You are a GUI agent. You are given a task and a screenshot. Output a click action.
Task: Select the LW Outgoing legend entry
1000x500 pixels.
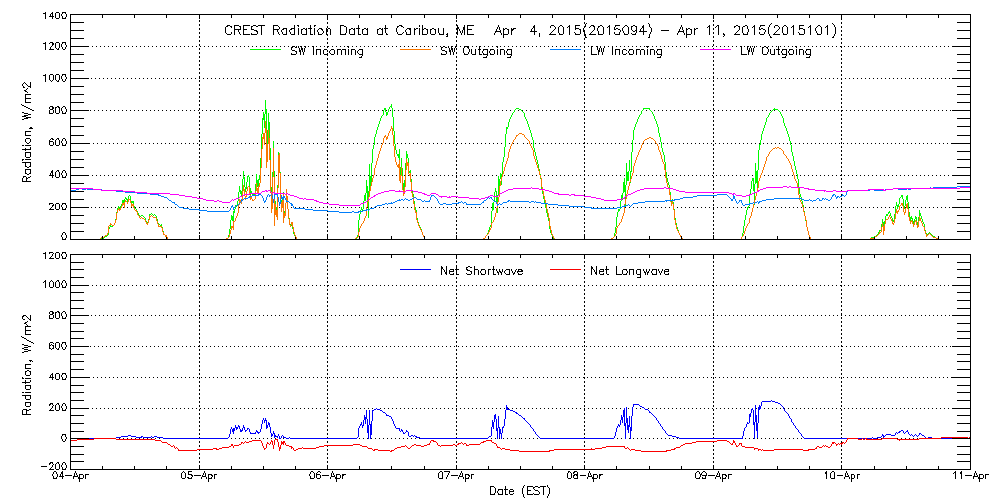click(x=775, y=51)
